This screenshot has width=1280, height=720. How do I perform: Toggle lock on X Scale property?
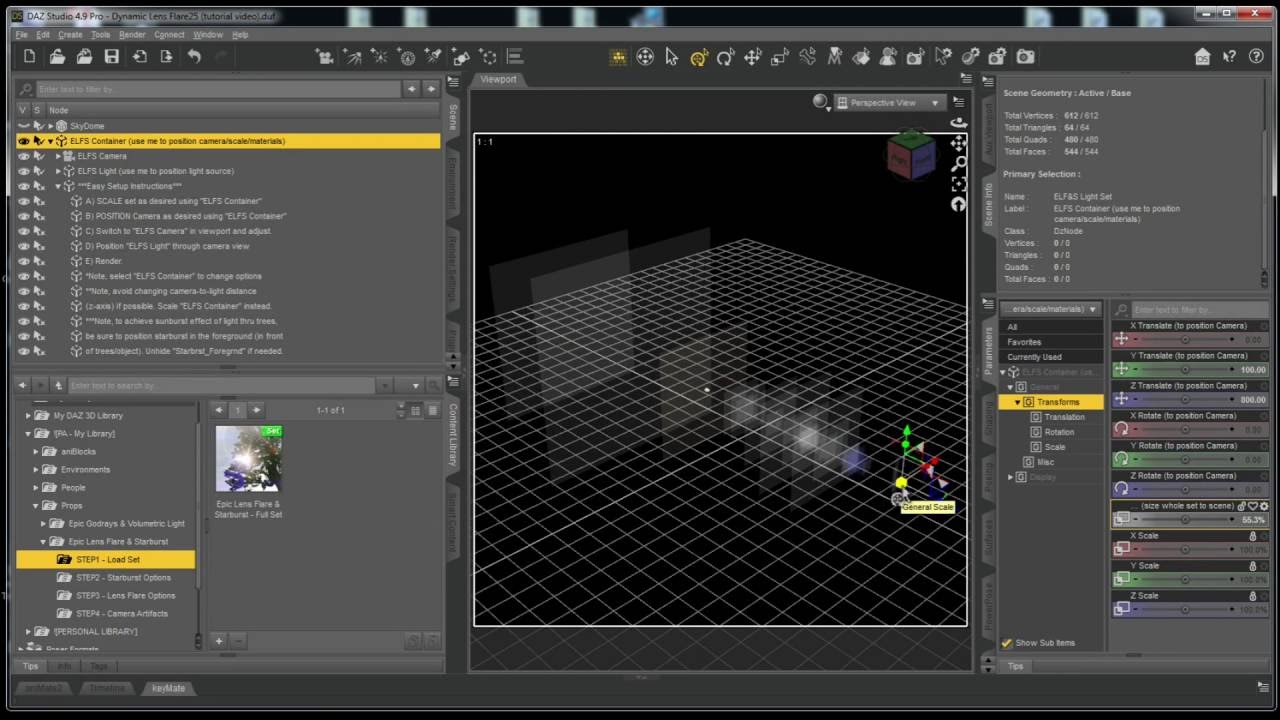tap(1253, 536)
